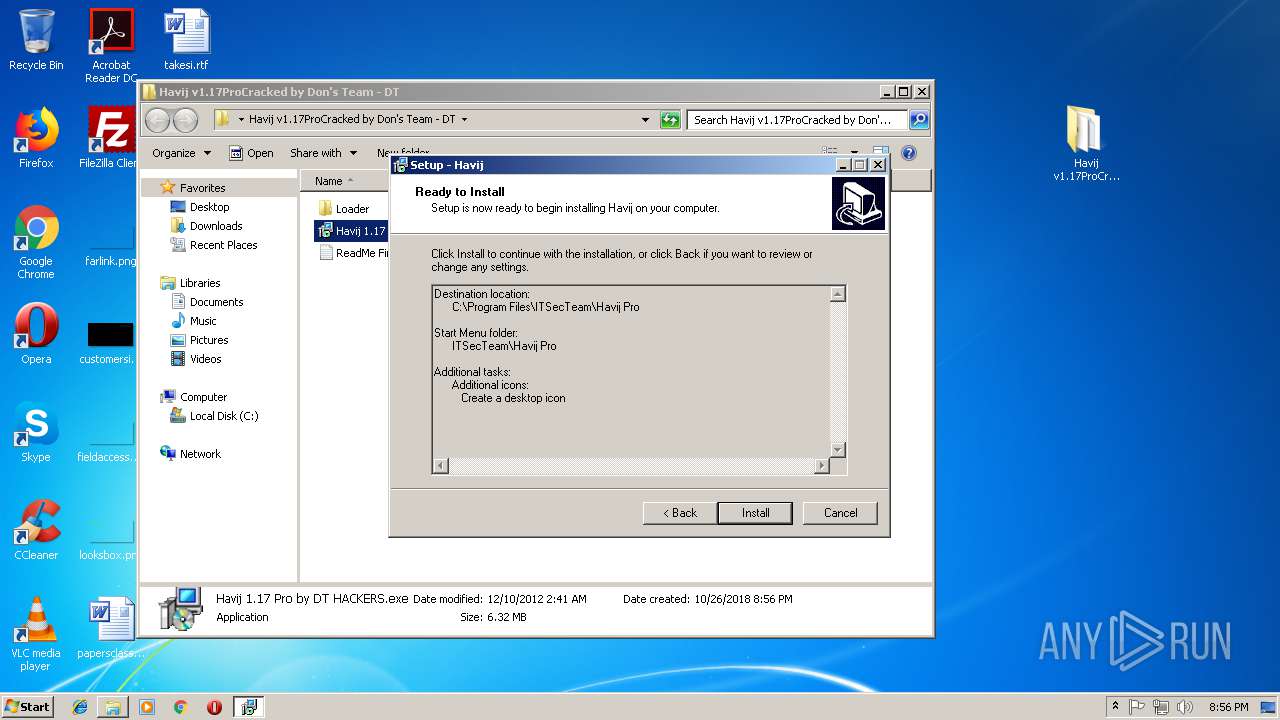Click the setup wizard computer icon
This screenshot has height=720, width=1280.
point(858,204)
